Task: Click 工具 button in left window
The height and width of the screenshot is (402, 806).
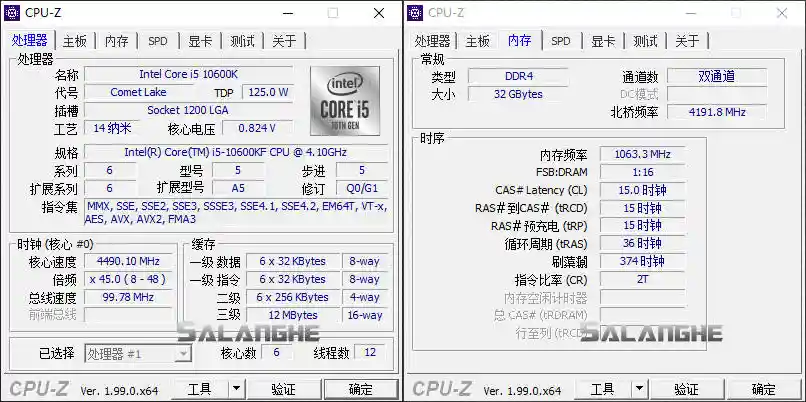Action: 199,390
